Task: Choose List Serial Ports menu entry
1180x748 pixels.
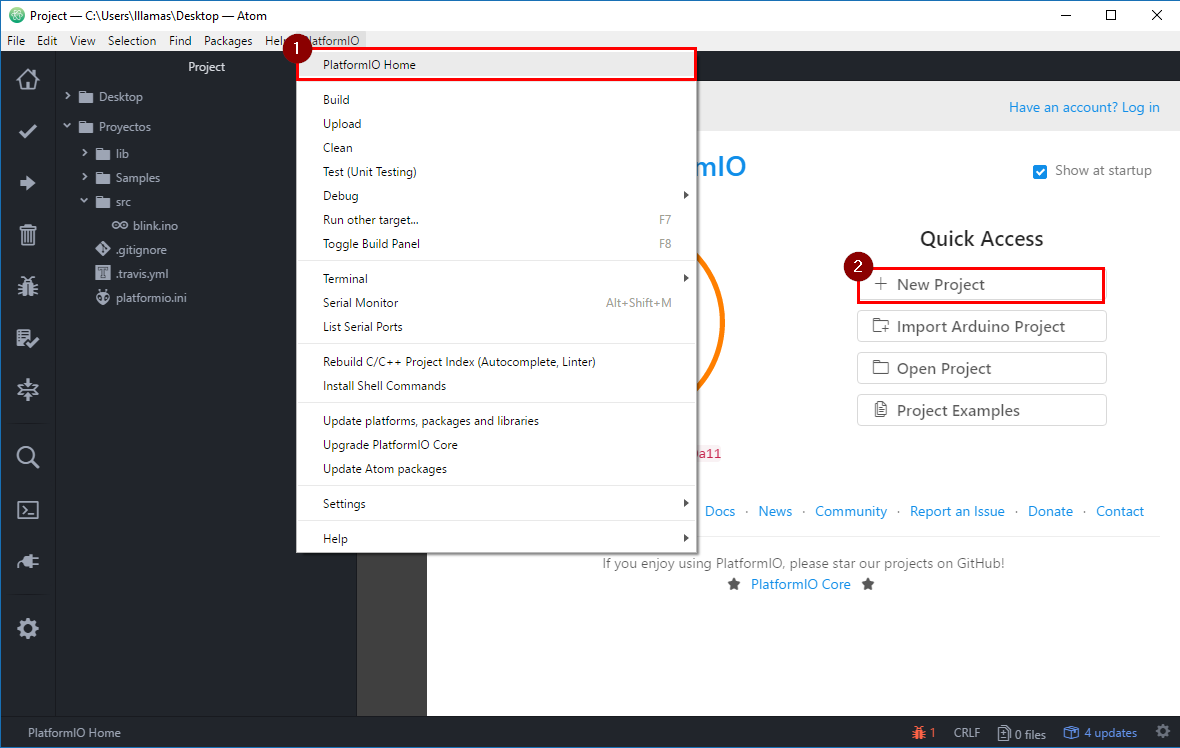Action: tap(497, 327)
